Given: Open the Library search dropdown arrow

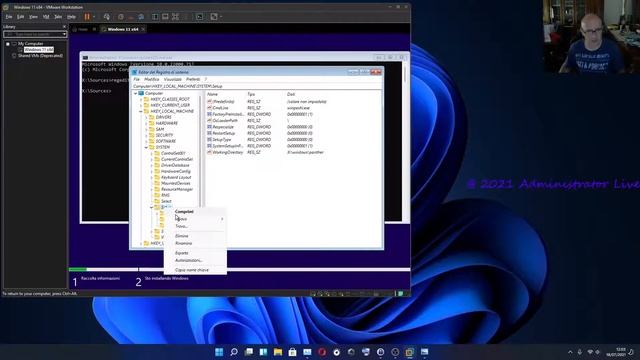Looking at the screenshot, I should coord(64,34).
